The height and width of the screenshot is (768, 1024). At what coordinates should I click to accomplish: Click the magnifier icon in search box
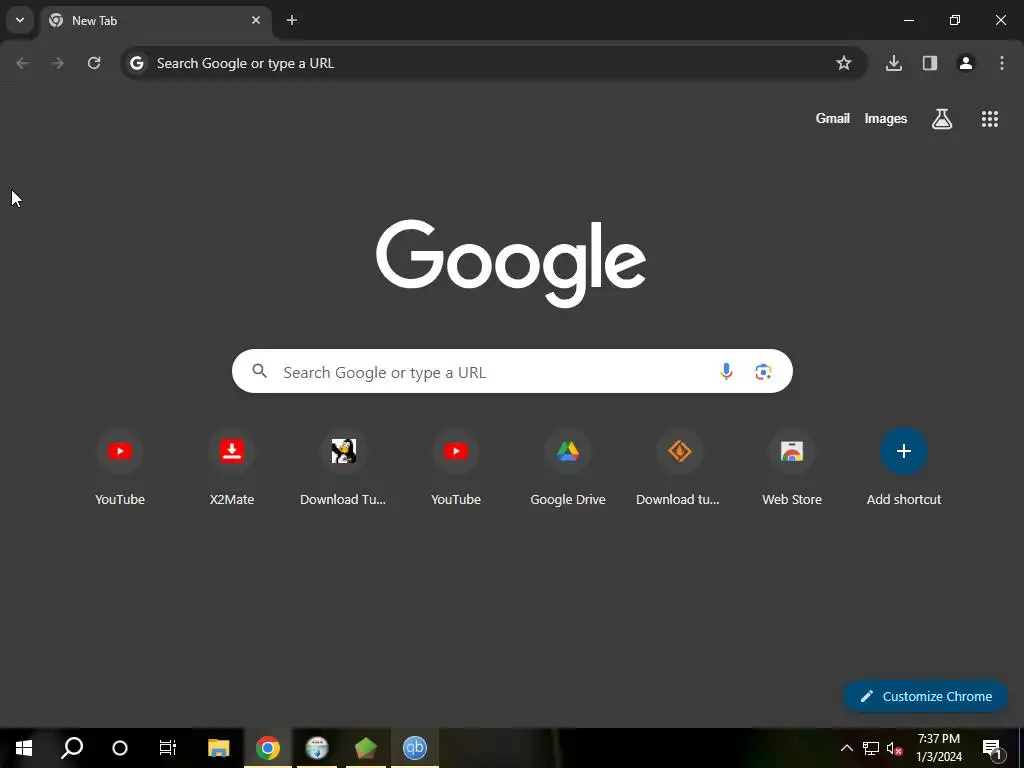pos(259,372)
